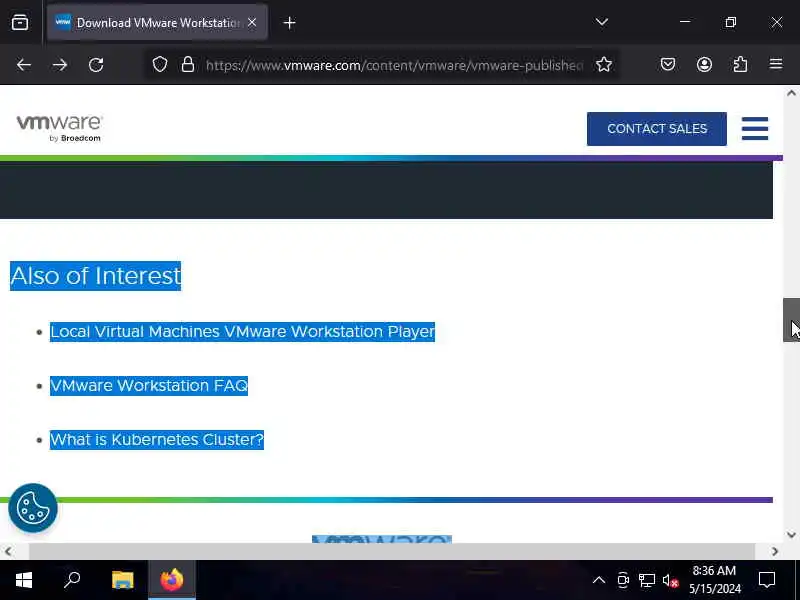Click Firefox icon in taskbar
The width and height of the screenshot is (800, 600).
pyautogui.click(x=172, y=580)
